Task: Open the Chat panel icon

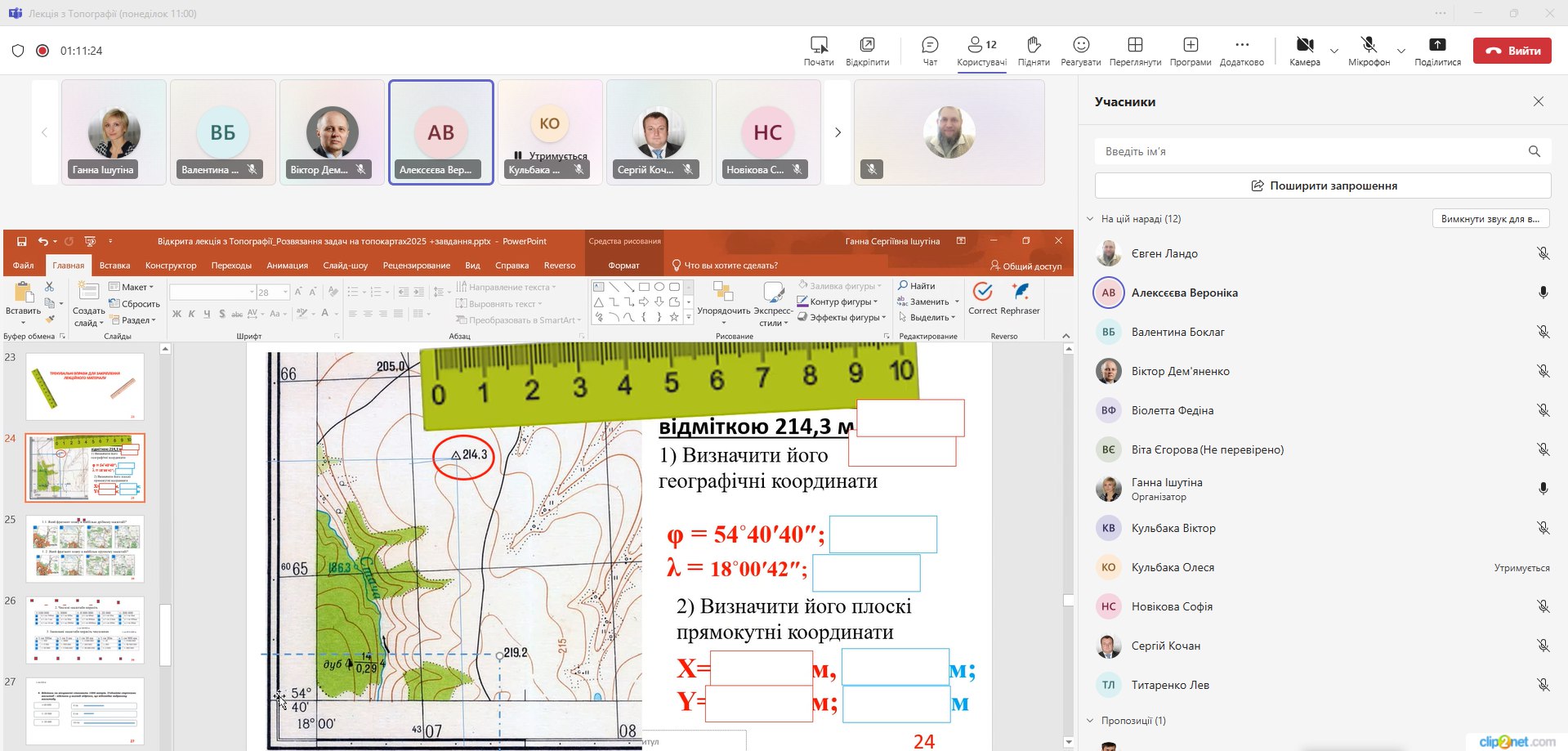Action: [x=929, y=45]
